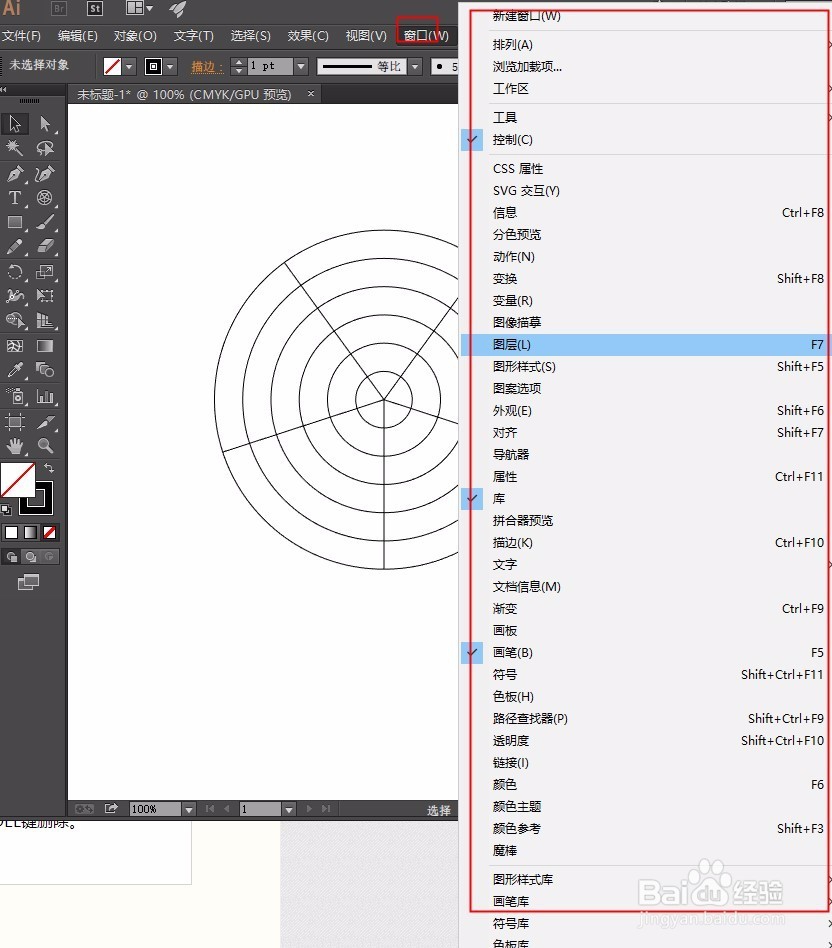The width and height of the screenshot is (832, 948).
Task: Select the Free Transform tool
Action: 45,296
